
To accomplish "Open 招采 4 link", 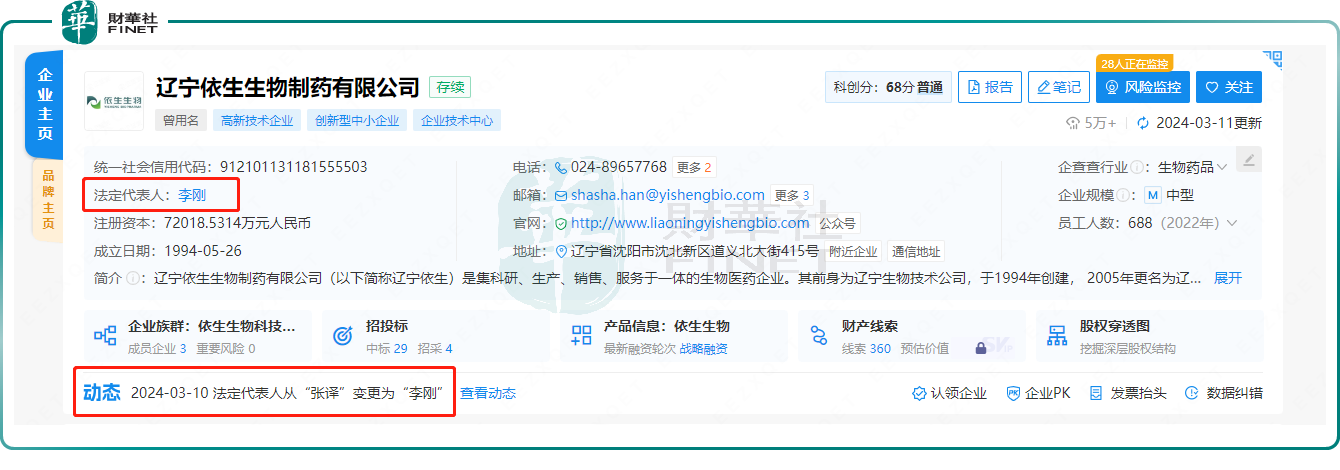I will [x=435, y=349].
